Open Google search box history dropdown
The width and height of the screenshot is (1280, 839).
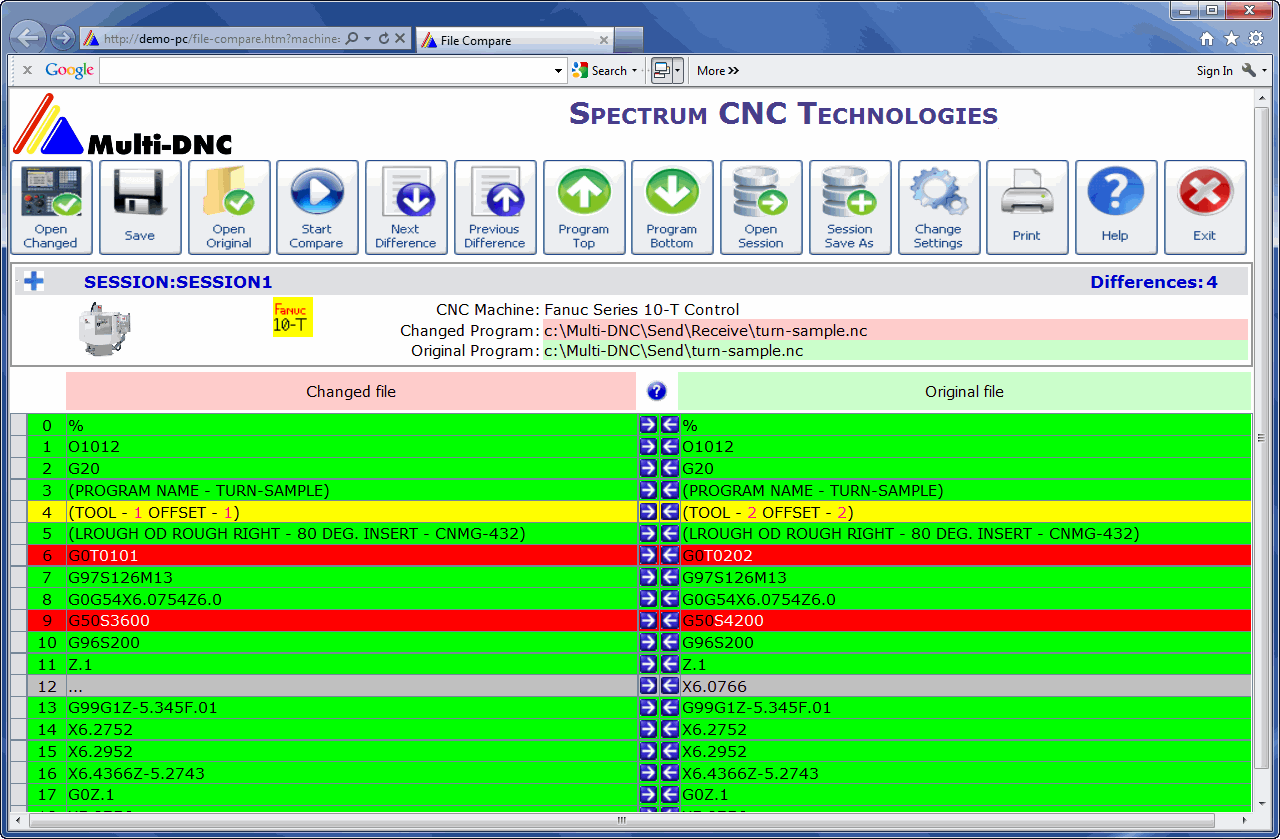point(559,71)
